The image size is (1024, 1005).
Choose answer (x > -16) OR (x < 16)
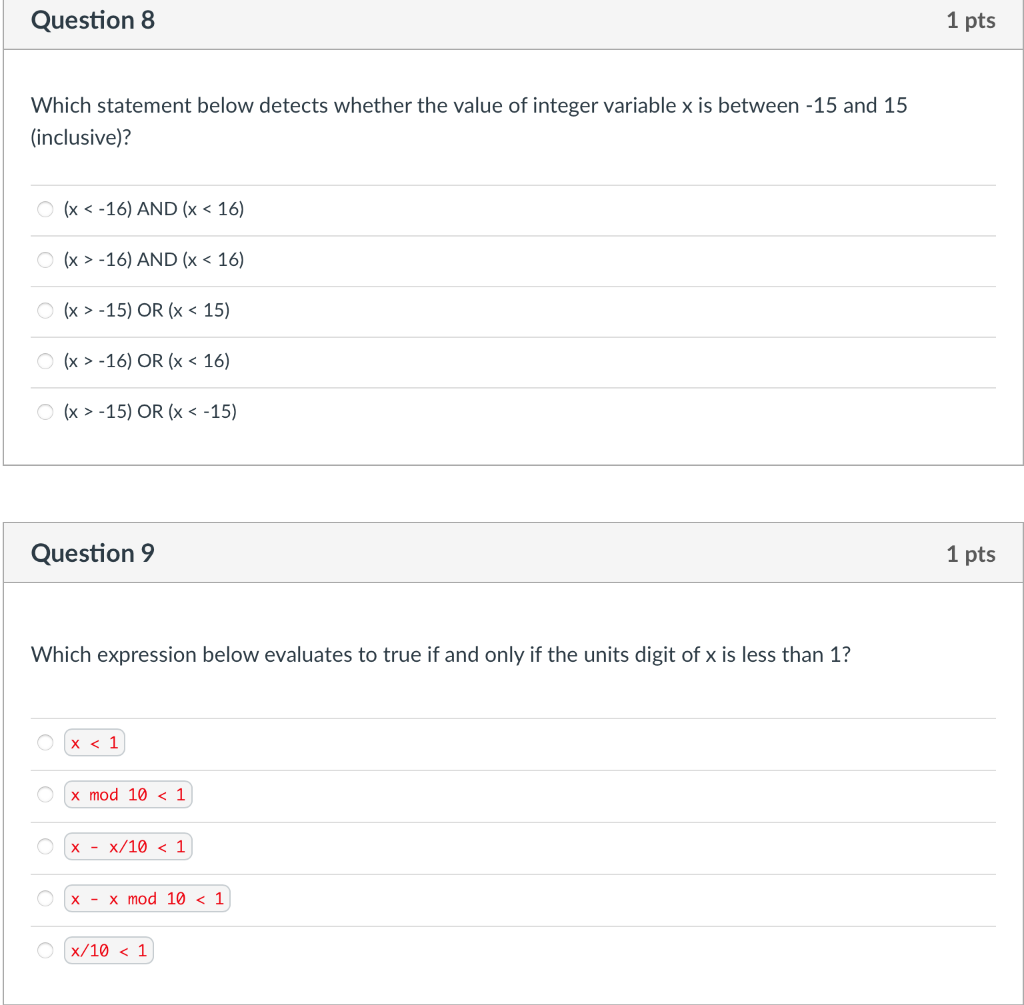(45, 361)
